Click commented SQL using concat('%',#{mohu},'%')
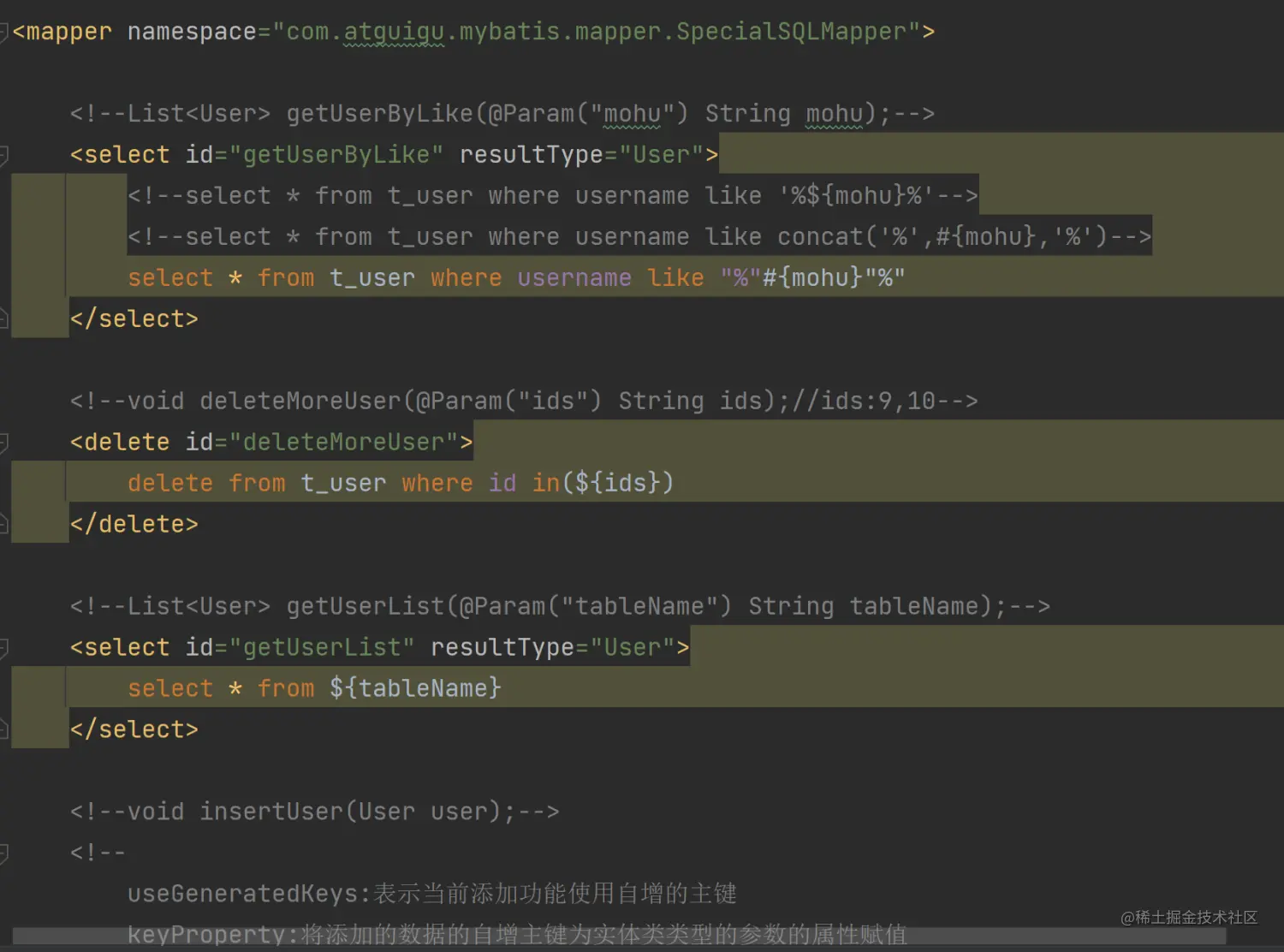 (x=639, y=237)
